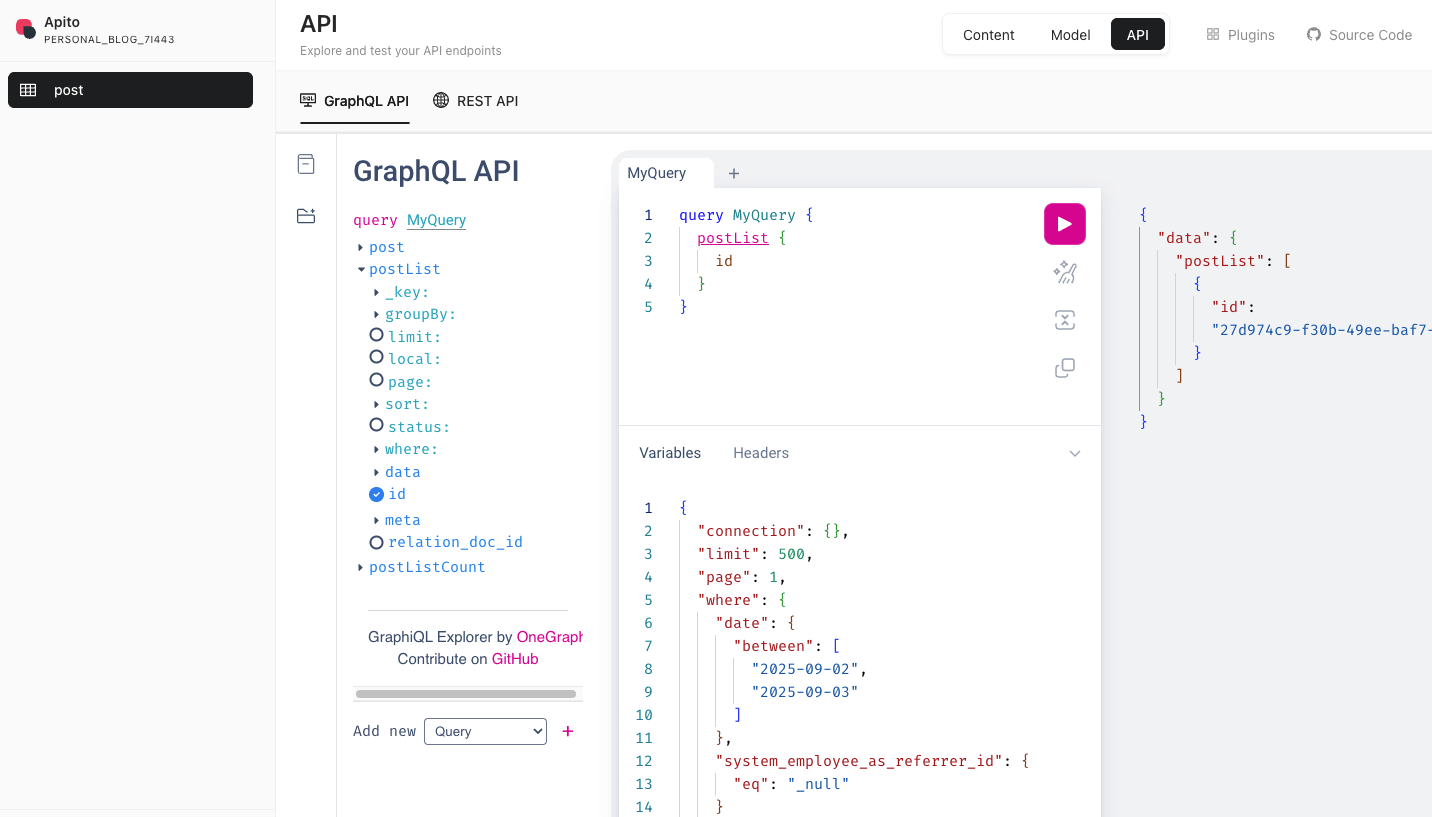Click the prettify query magic wand icon
1432x817 pixels.
tap(1064, 272)
